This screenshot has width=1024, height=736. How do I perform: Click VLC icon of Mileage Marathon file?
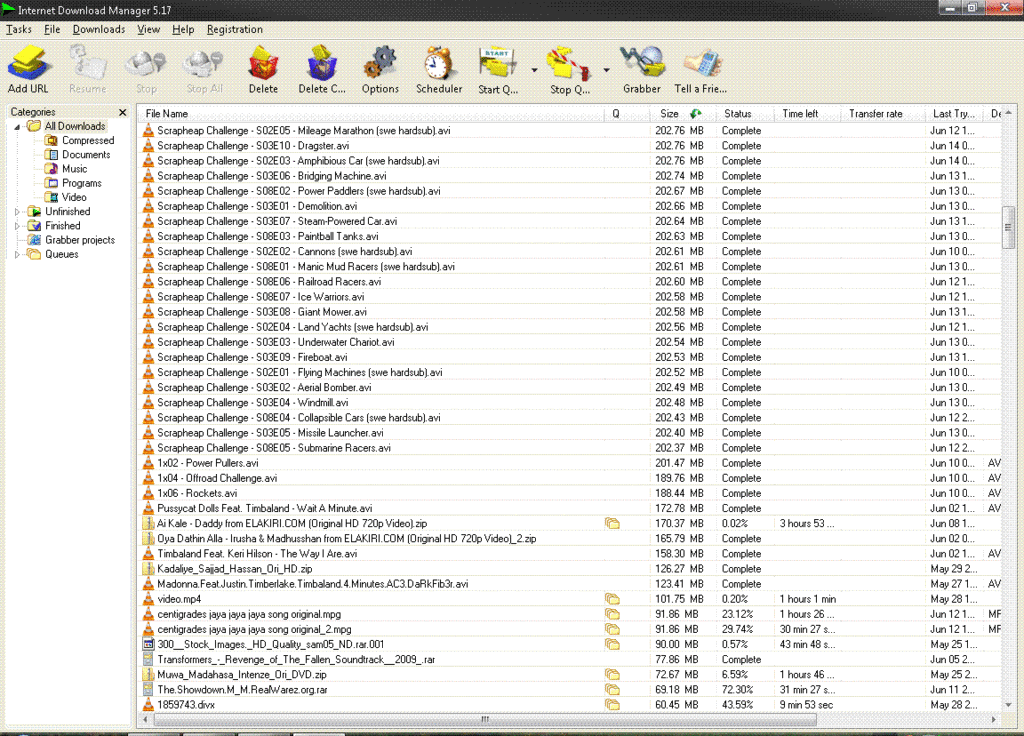click(148, 131)
